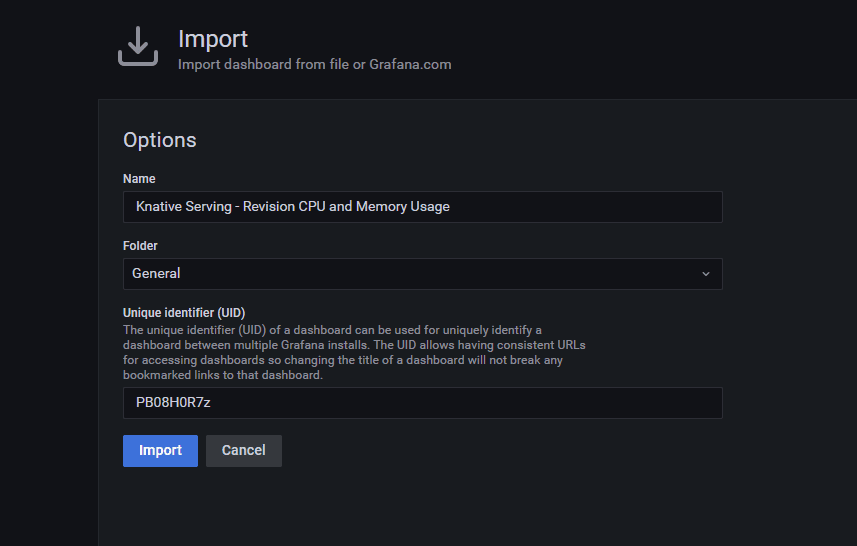Click the dashboard Name input field
The image size is (857, 546).
[x=422, y=207]
